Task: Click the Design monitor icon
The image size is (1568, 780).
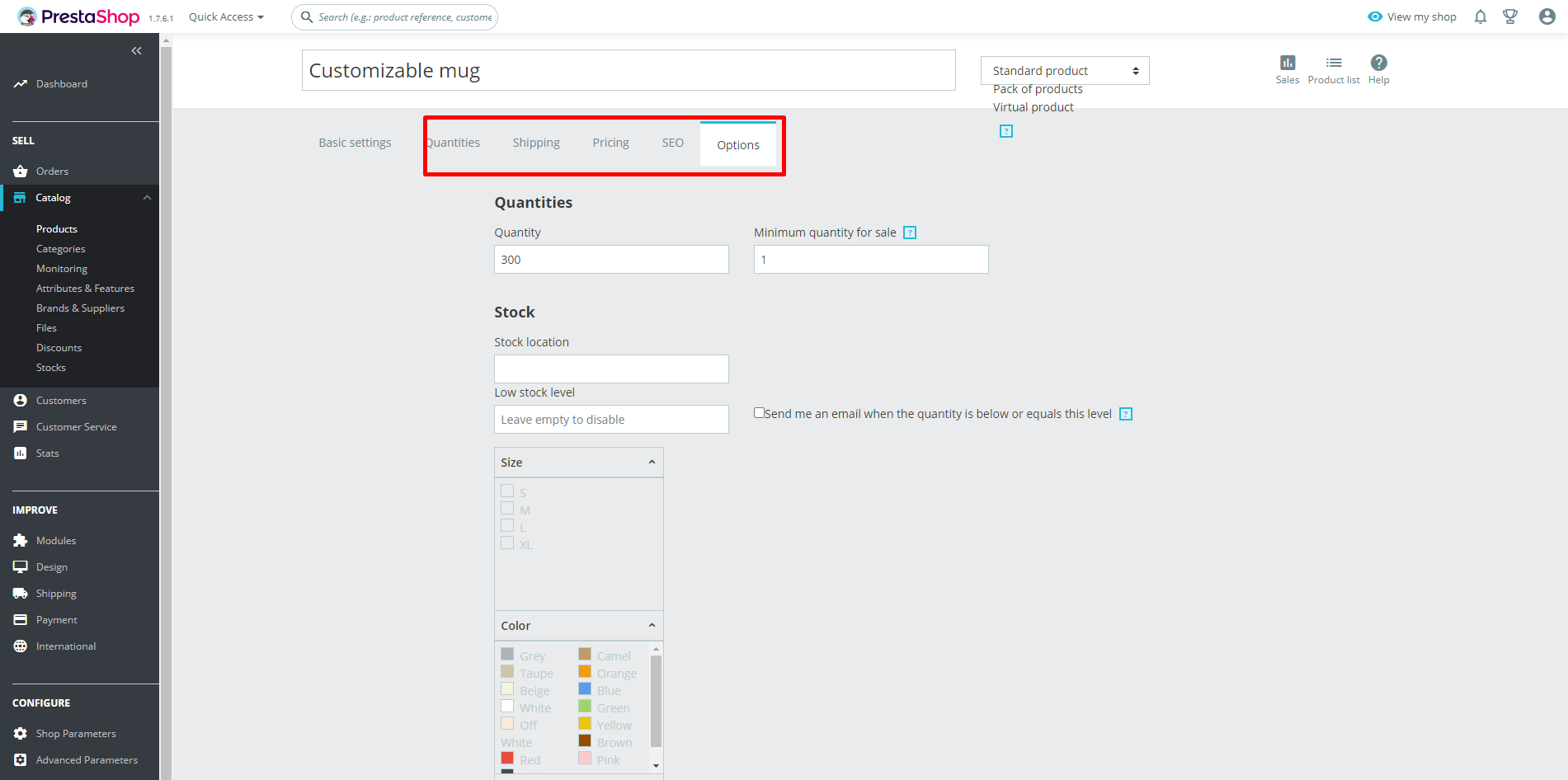Action: 21,567
